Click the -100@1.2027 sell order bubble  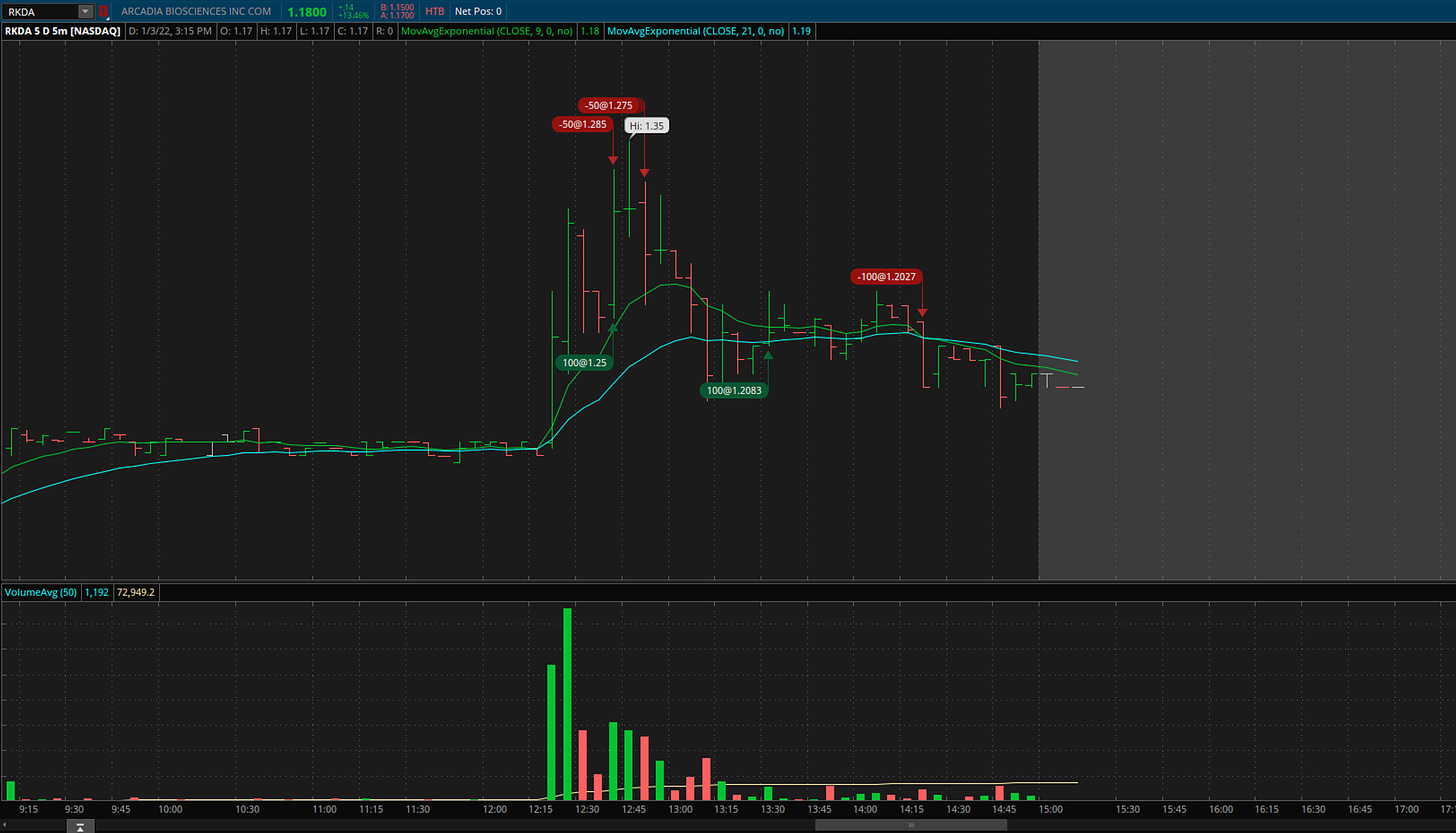tap(887, 276)
